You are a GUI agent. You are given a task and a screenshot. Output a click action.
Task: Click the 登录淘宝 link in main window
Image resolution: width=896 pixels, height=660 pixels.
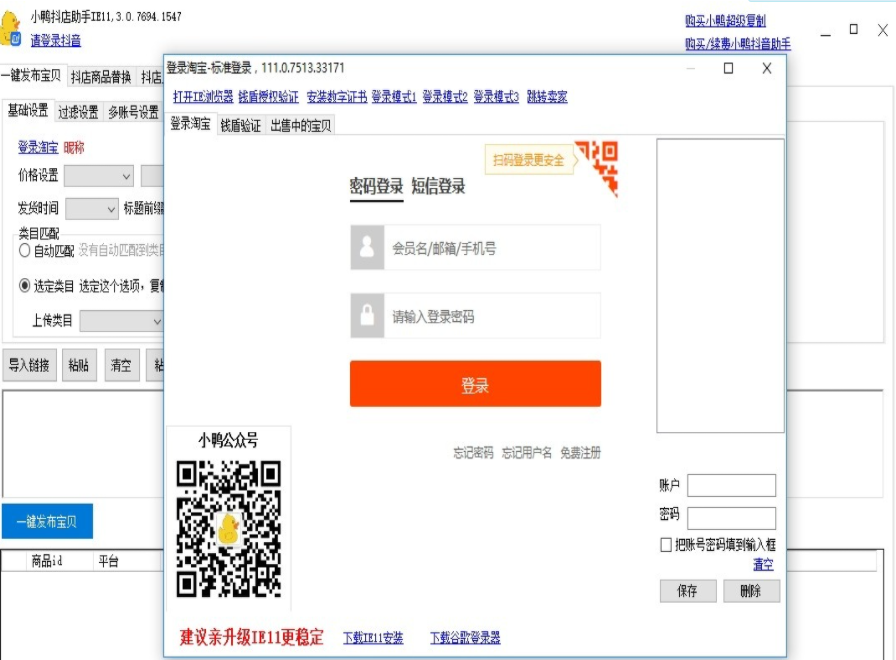(38, 147)
